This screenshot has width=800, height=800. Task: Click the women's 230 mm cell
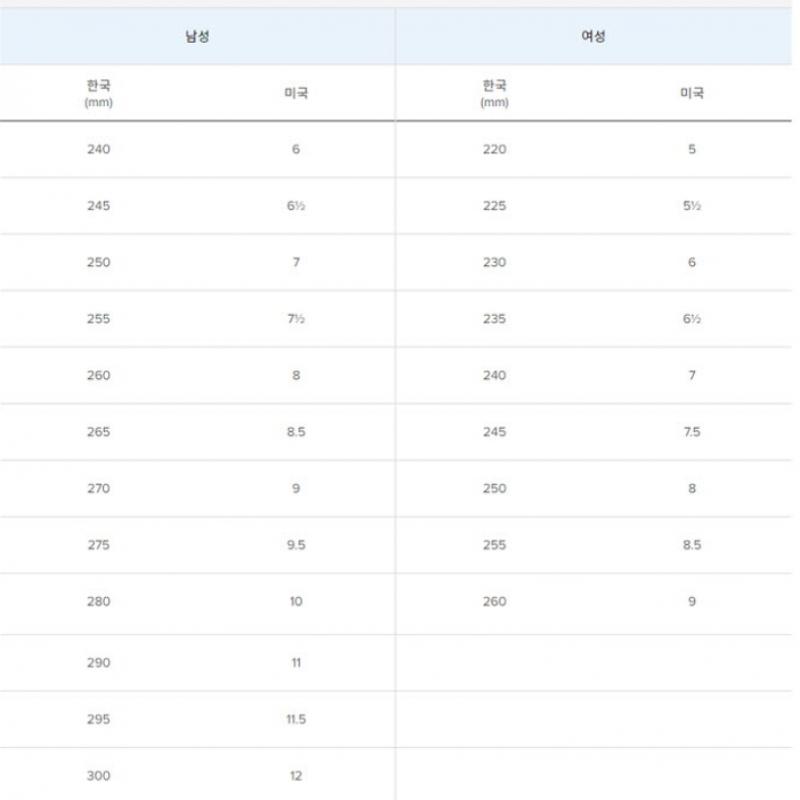(x=494, y=263)
